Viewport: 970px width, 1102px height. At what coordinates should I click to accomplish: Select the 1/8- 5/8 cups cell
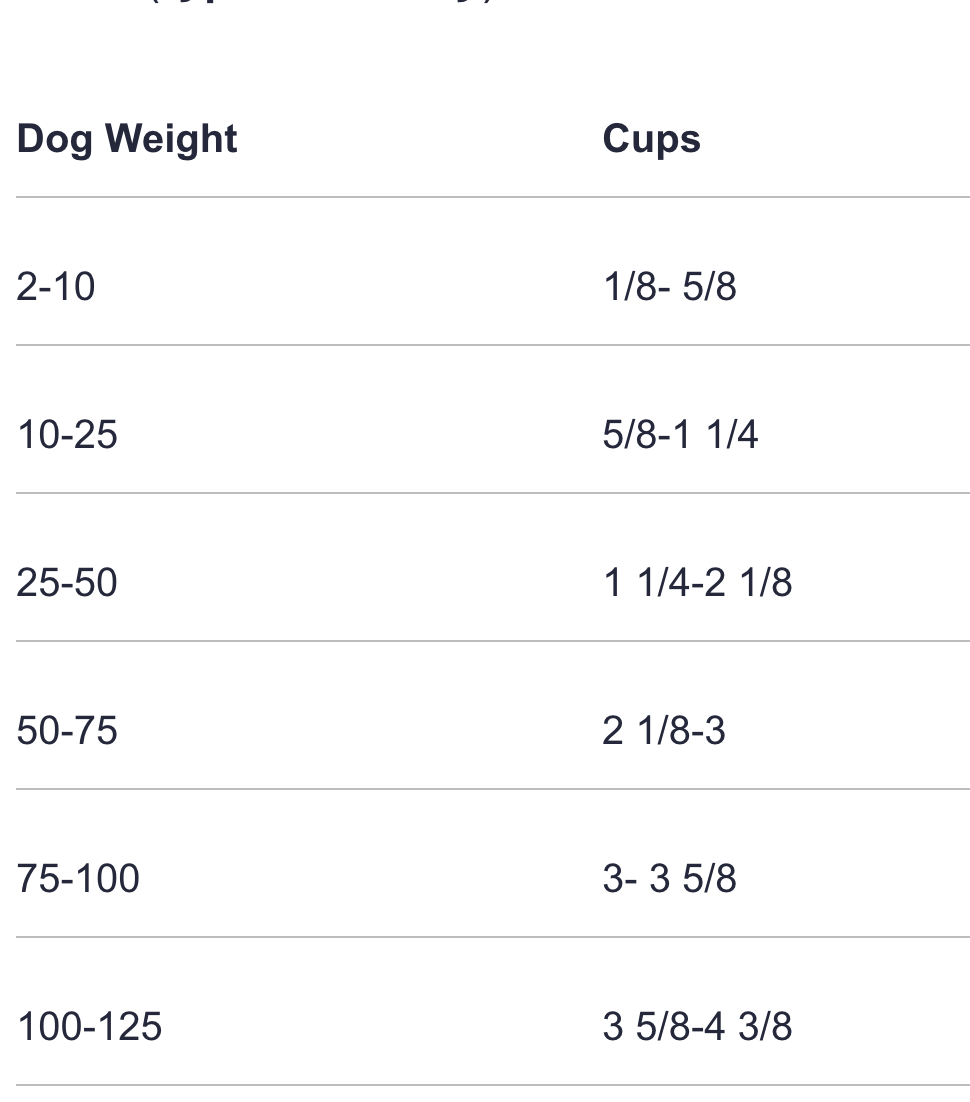669,287
